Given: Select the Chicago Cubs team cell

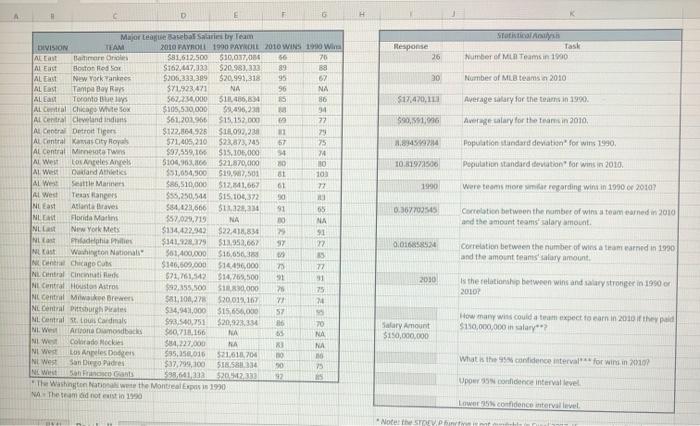Looking at the screenshot, I should 114,264.
